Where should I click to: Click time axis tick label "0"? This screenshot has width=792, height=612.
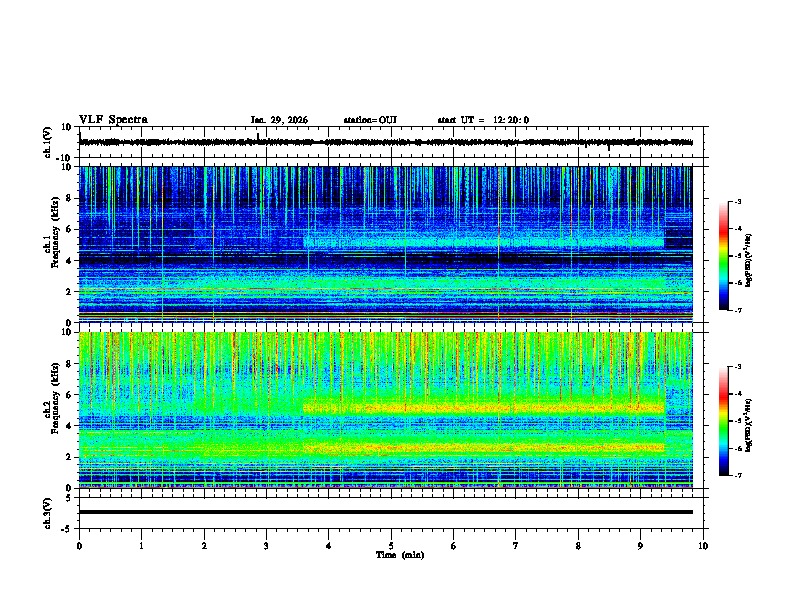79,546
